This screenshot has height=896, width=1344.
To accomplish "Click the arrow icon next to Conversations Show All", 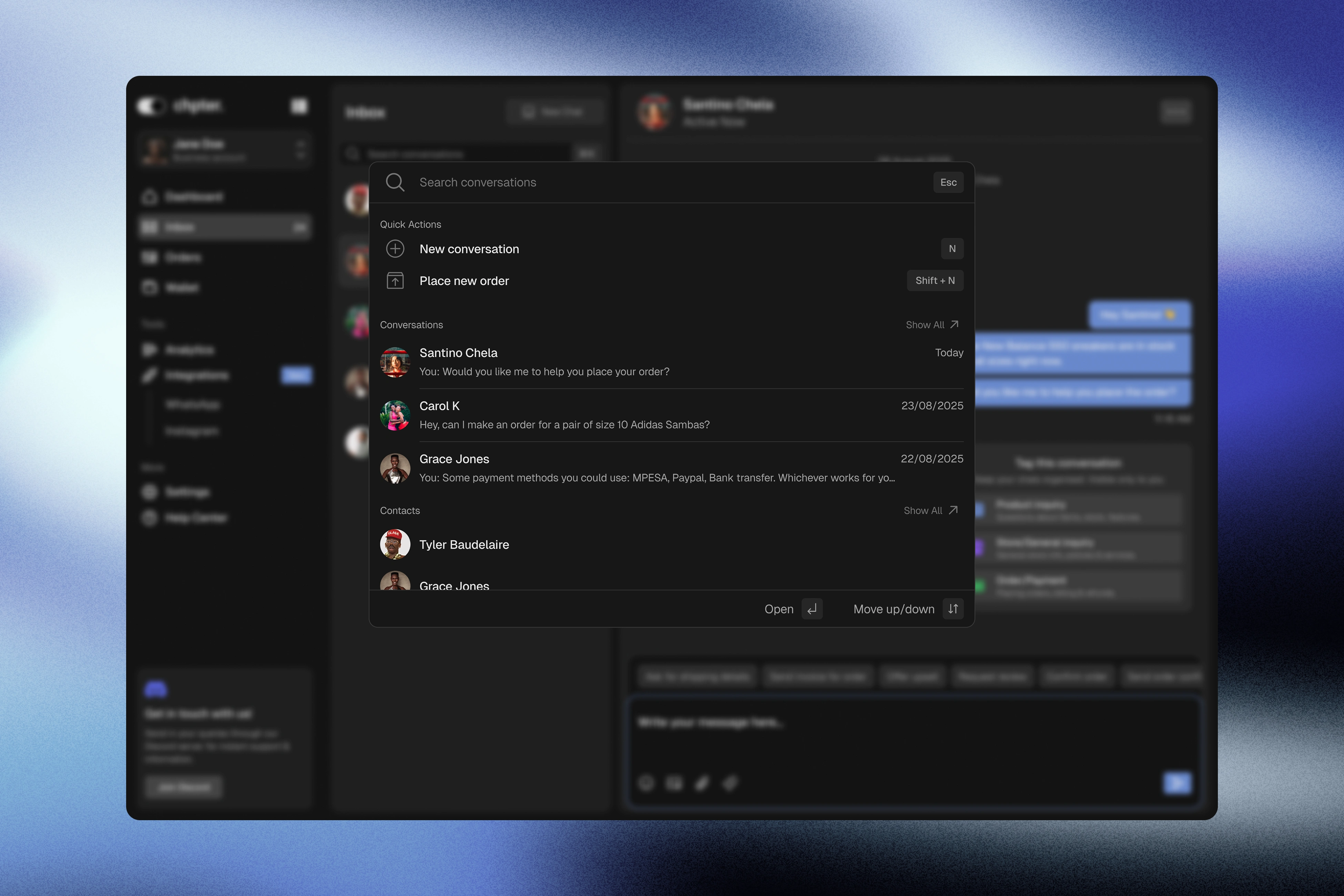I will click(x=954, y=325).
